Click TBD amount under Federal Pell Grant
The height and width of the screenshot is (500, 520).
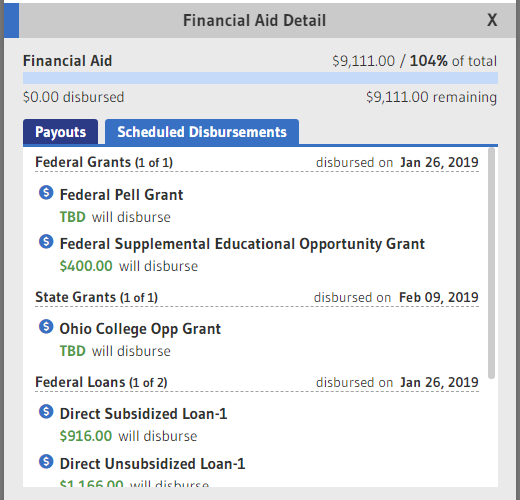coord(73,217)
